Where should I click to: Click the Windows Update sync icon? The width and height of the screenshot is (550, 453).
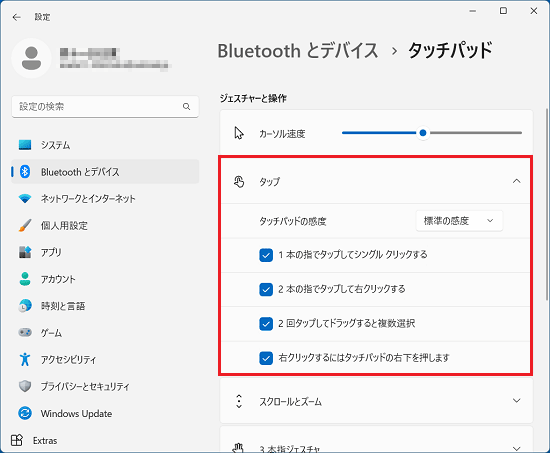[25, 413]
